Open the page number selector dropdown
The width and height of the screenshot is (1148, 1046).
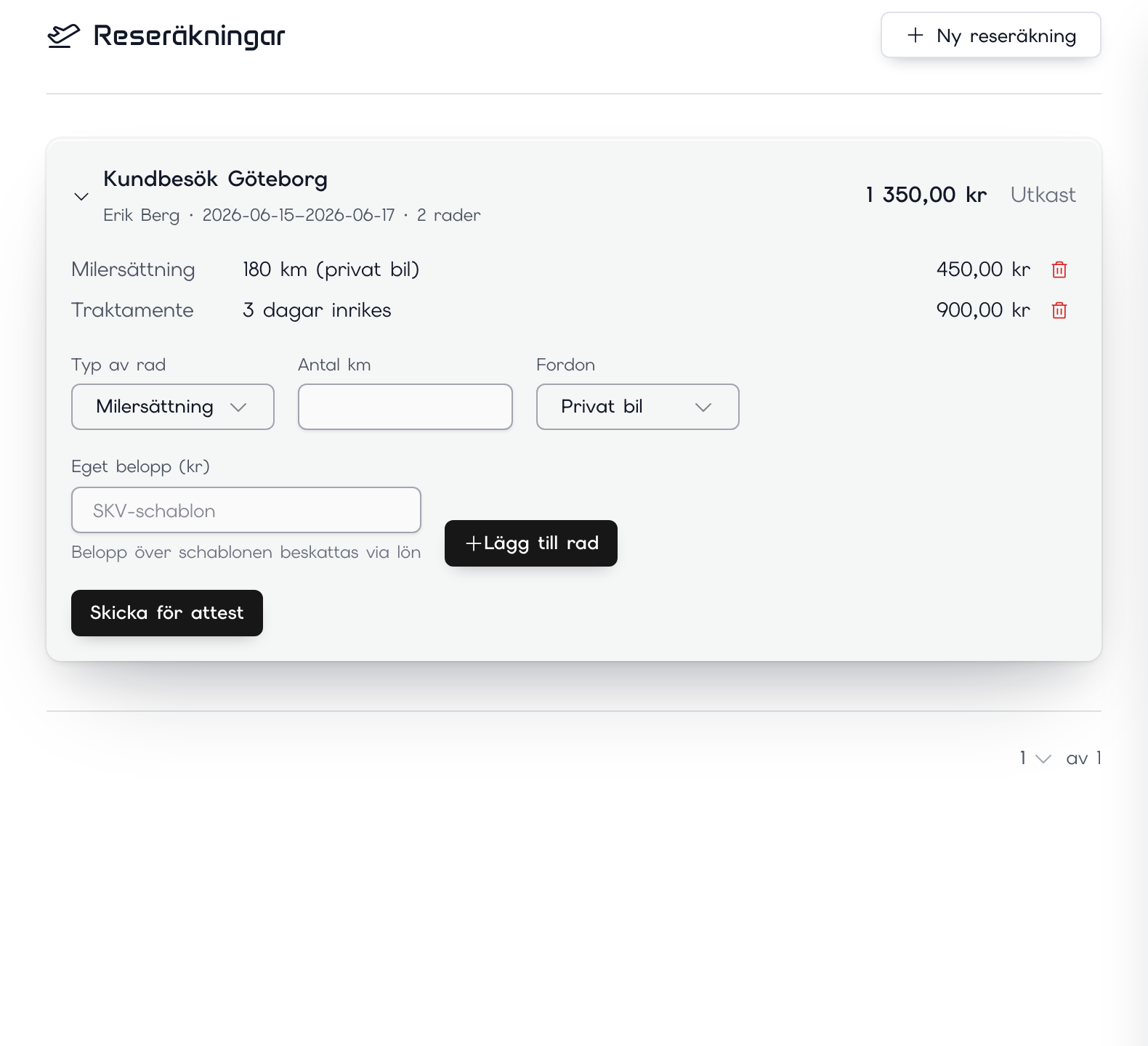point(1035,758)
